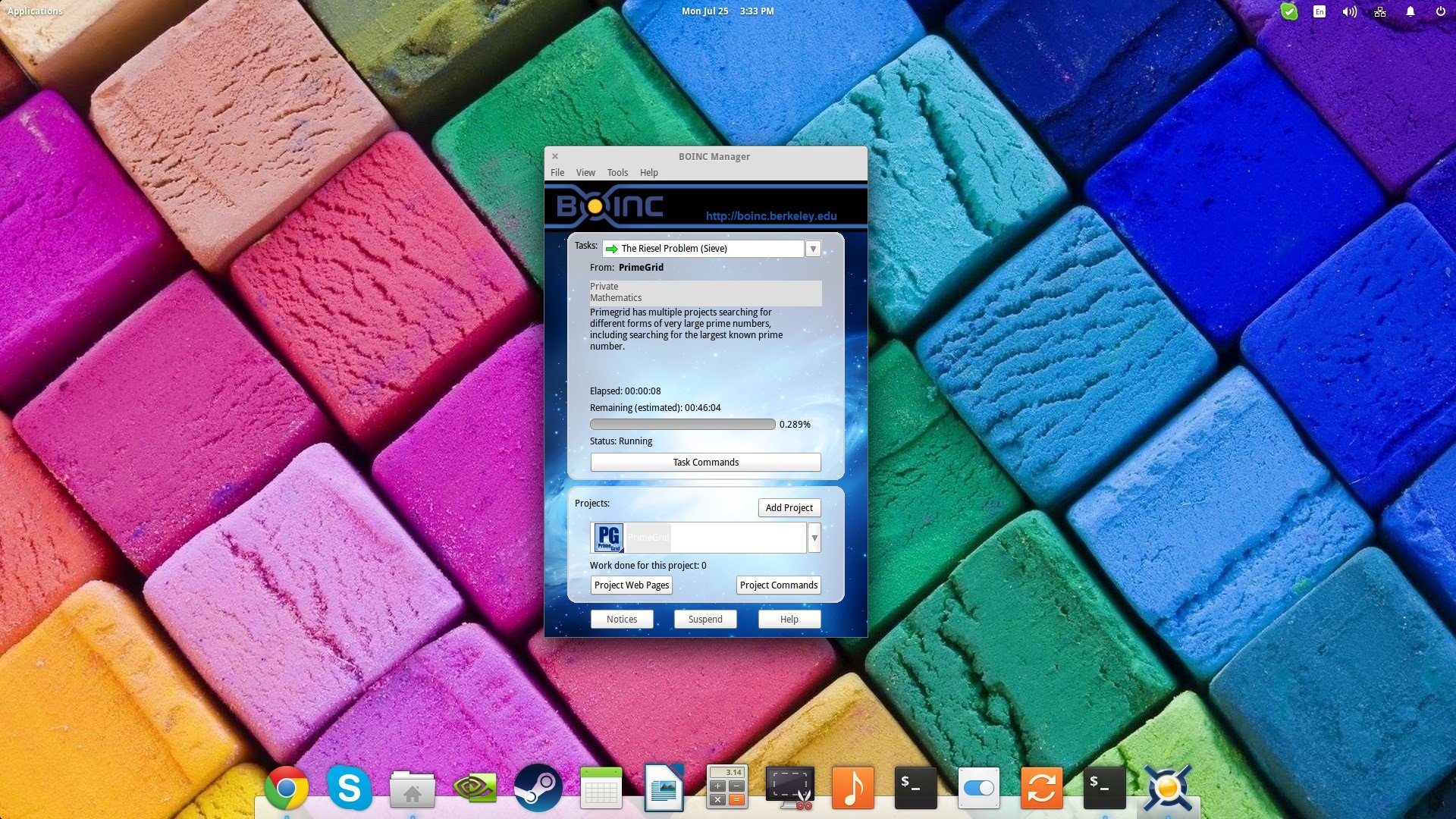Image resolution: width=1456 pixels, height=819 pixels.
Task: Open the Applications menu in top panel
Action: (x=35, y=11)
